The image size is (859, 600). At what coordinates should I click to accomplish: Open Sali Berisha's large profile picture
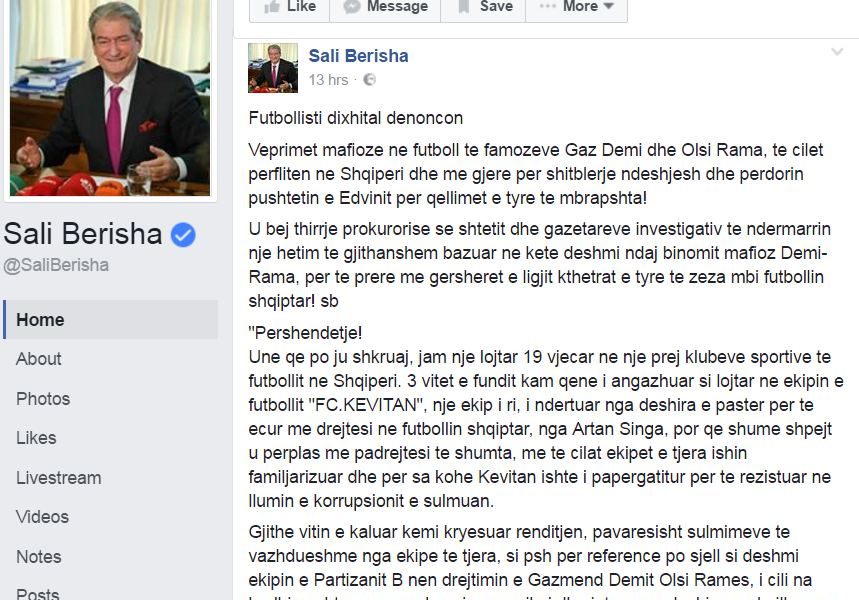[110, 98]
